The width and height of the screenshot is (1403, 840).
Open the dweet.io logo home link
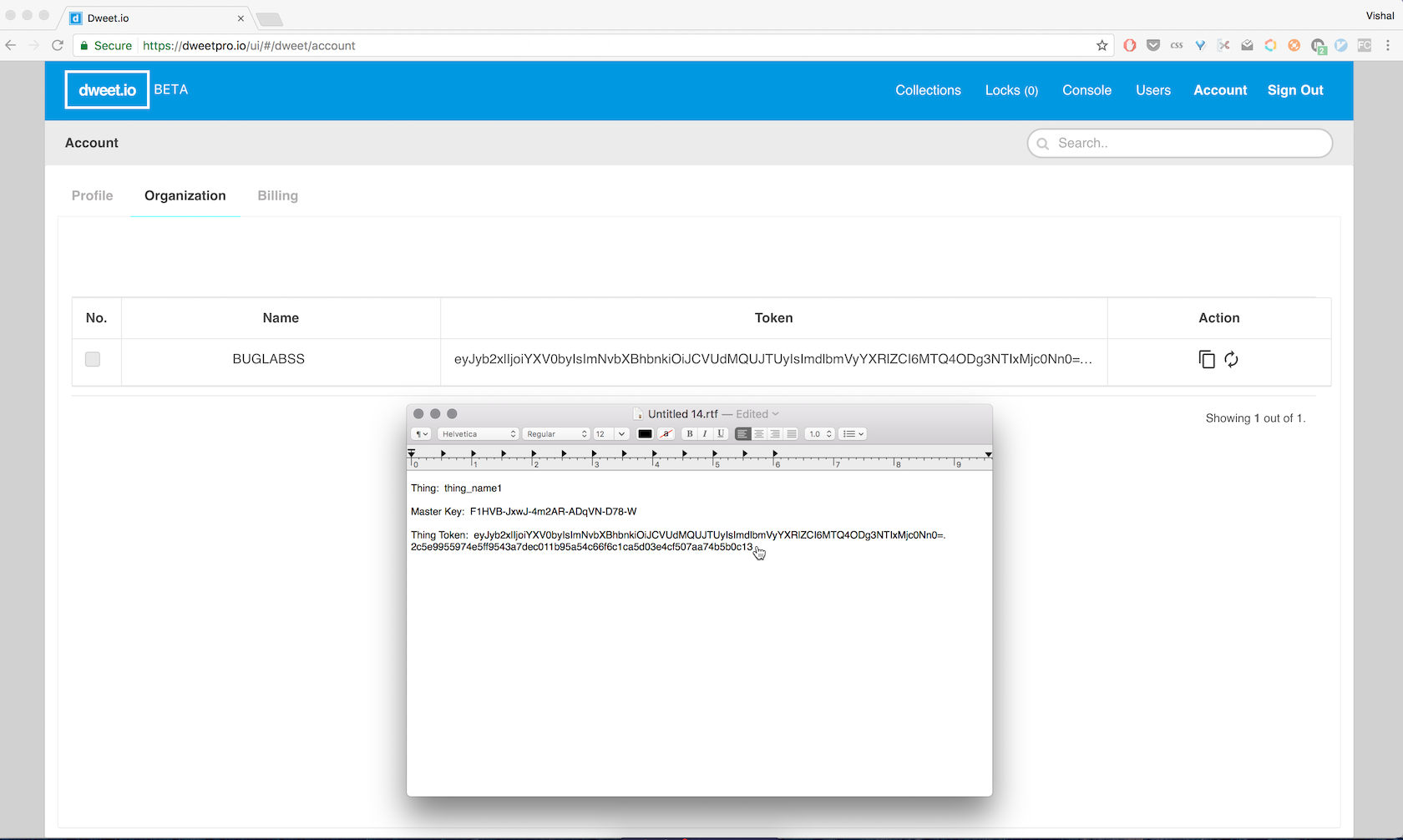[107, 89]
